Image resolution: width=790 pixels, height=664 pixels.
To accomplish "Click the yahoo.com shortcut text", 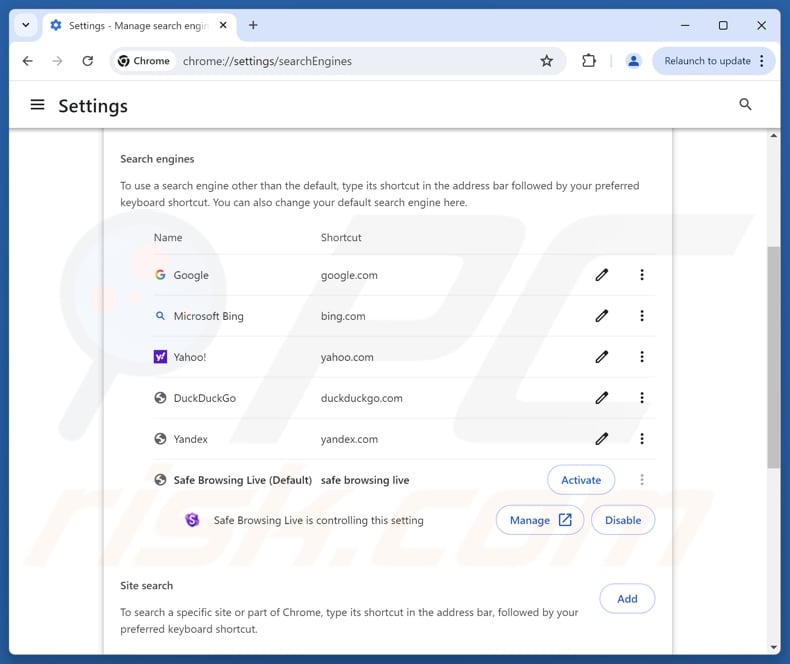I will (x=347, y=357).
